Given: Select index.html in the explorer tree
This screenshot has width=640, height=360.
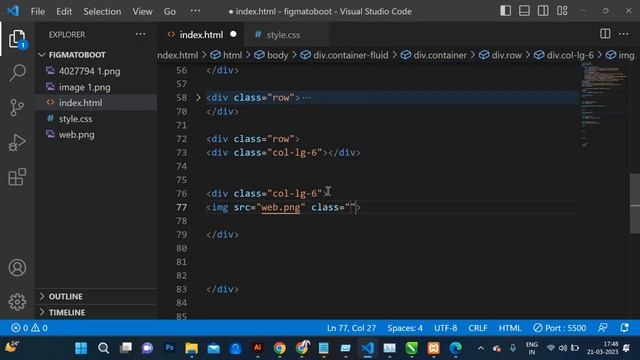Looking at the screenshot, I should pyautogui.click(x=80, y=103).
